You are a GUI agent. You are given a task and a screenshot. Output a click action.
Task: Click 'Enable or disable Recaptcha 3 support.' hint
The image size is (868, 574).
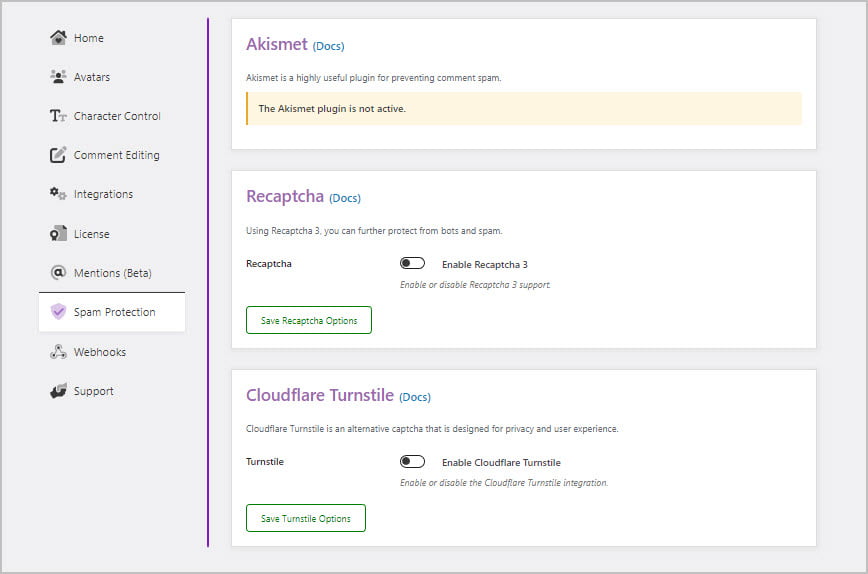tap(475, 285)
